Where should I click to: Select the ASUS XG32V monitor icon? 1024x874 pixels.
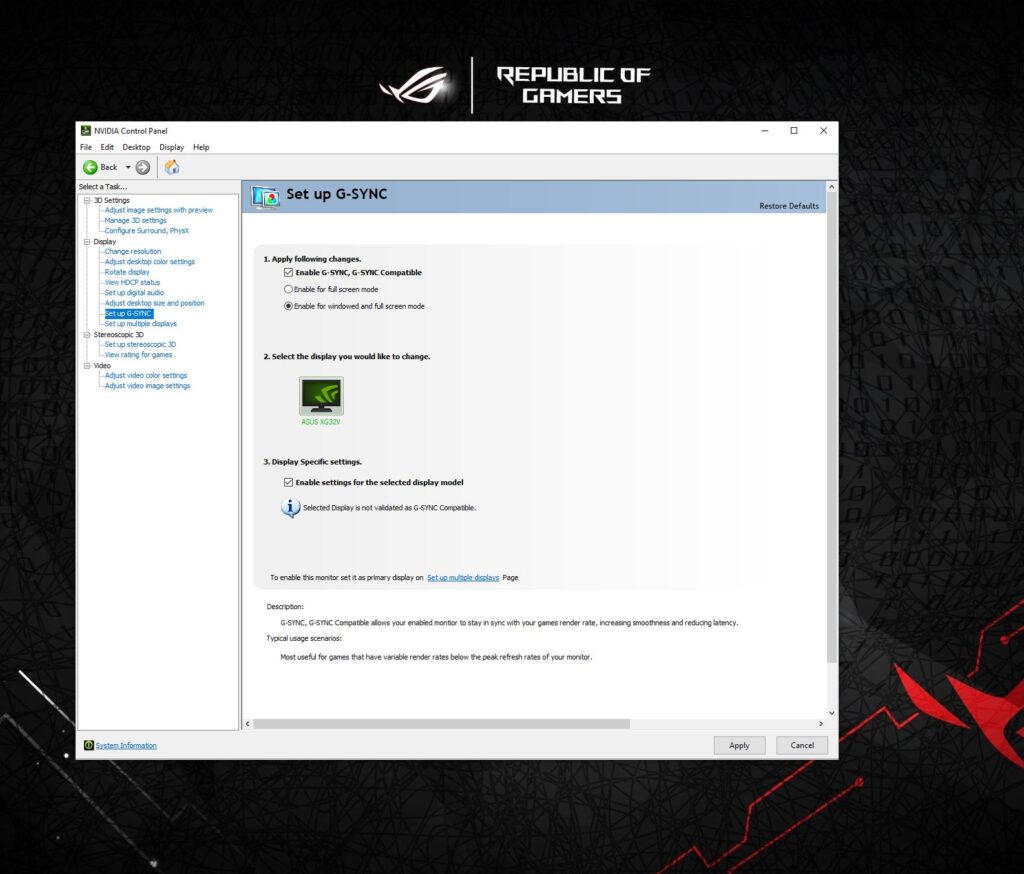click(x=321, y=396)
